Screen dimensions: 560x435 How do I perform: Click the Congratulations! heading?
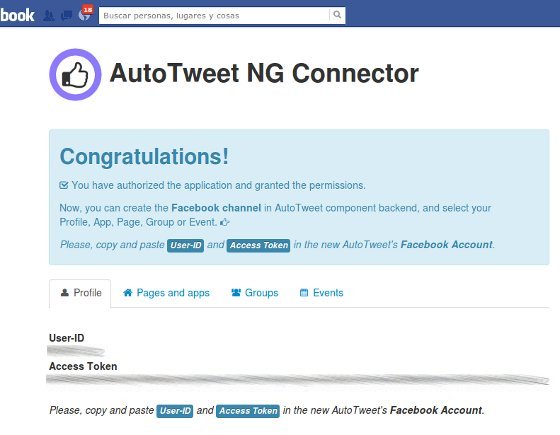pos(144,157)
